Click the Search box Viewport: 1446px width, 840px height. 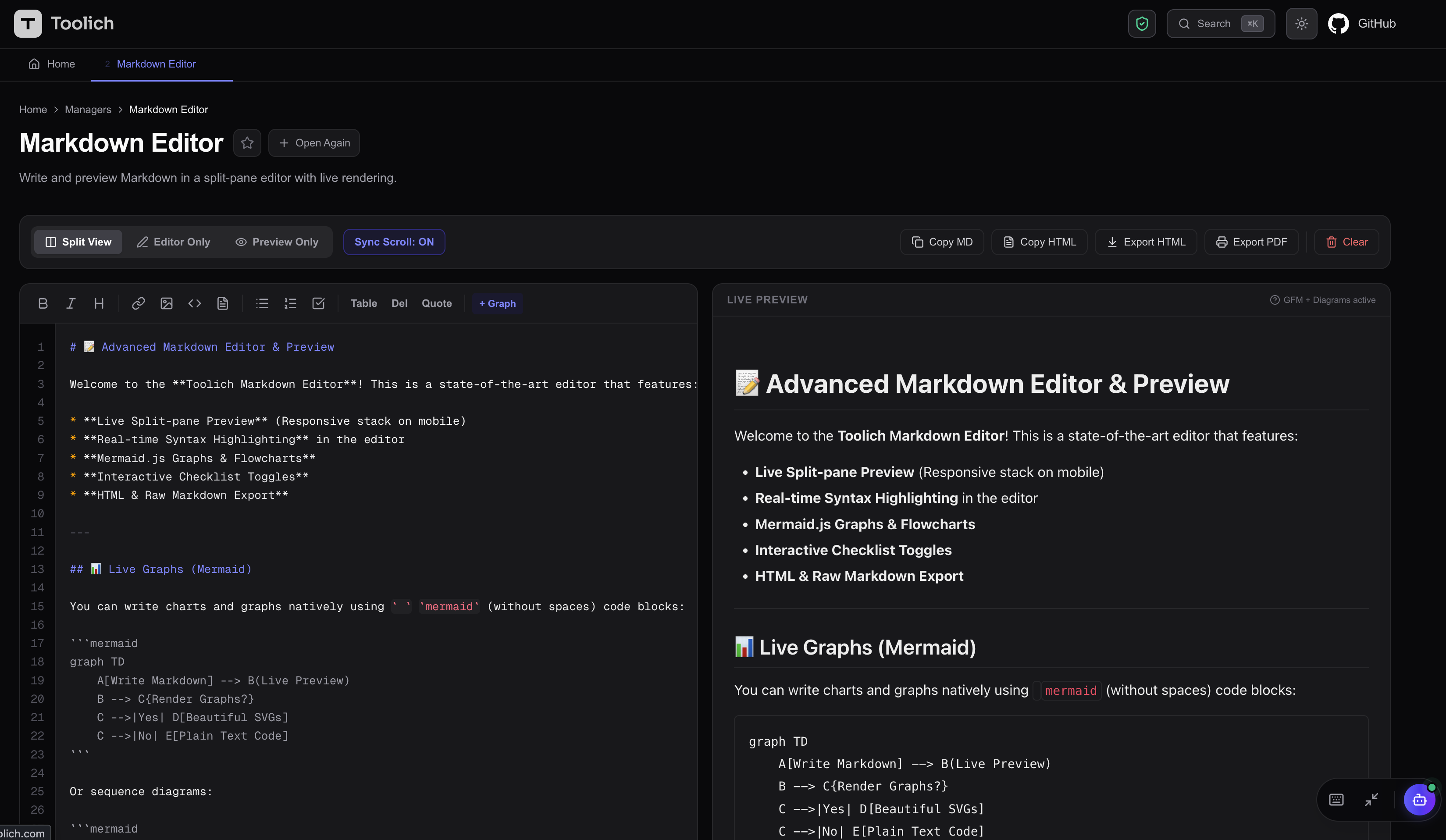pyautogui.click(x=1221, y=24)
